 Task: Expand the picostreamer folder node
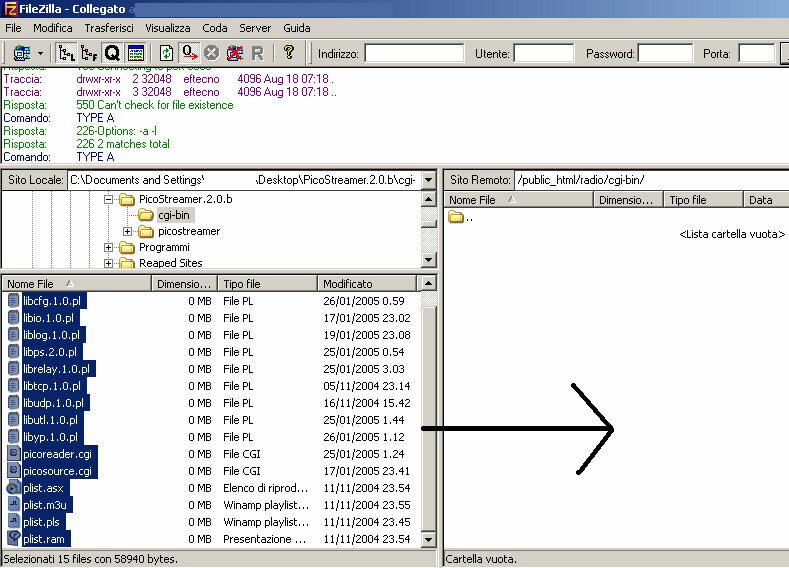(127, 231)
